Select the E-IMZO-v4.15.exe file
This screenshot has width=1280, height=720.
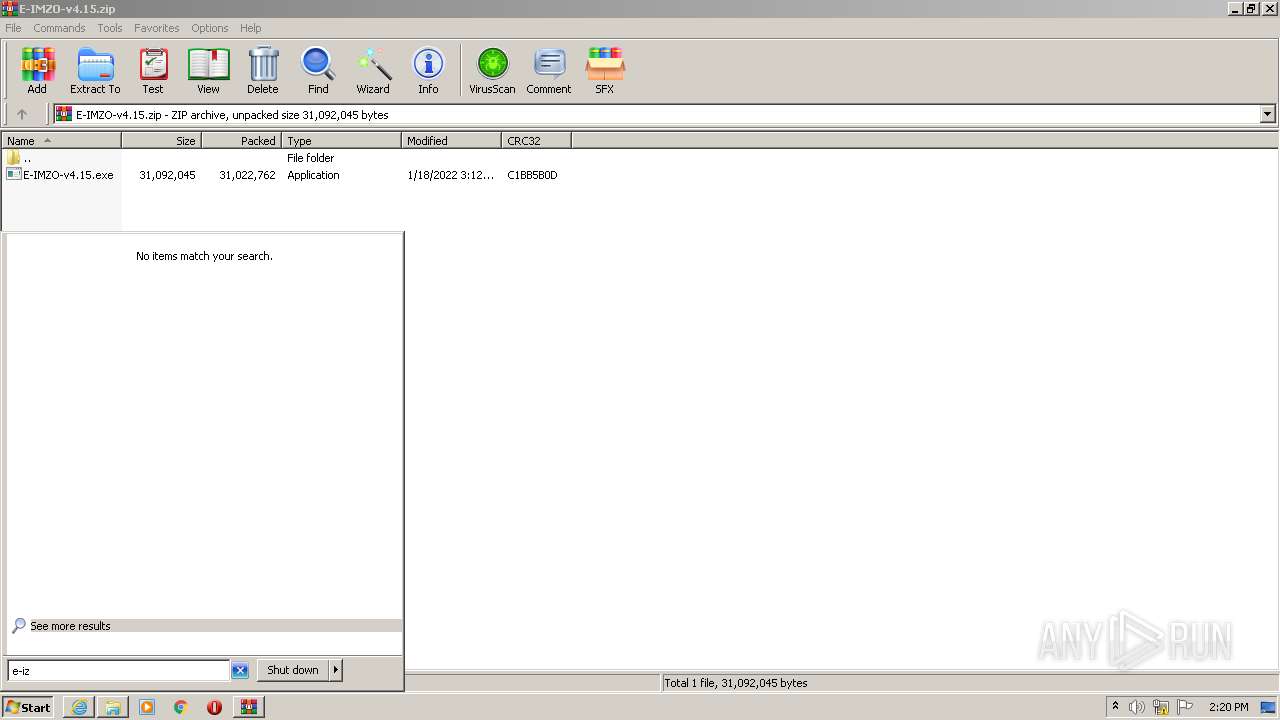[x=60, y=175]
